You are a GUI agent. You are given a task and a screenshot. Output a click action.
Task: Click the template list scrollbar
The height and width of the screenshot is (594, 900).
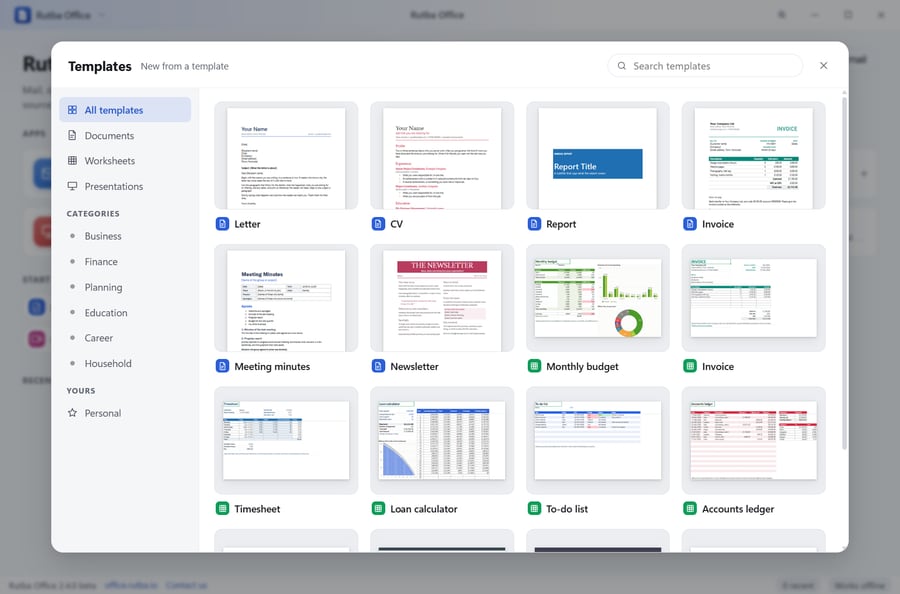[844, 273]
